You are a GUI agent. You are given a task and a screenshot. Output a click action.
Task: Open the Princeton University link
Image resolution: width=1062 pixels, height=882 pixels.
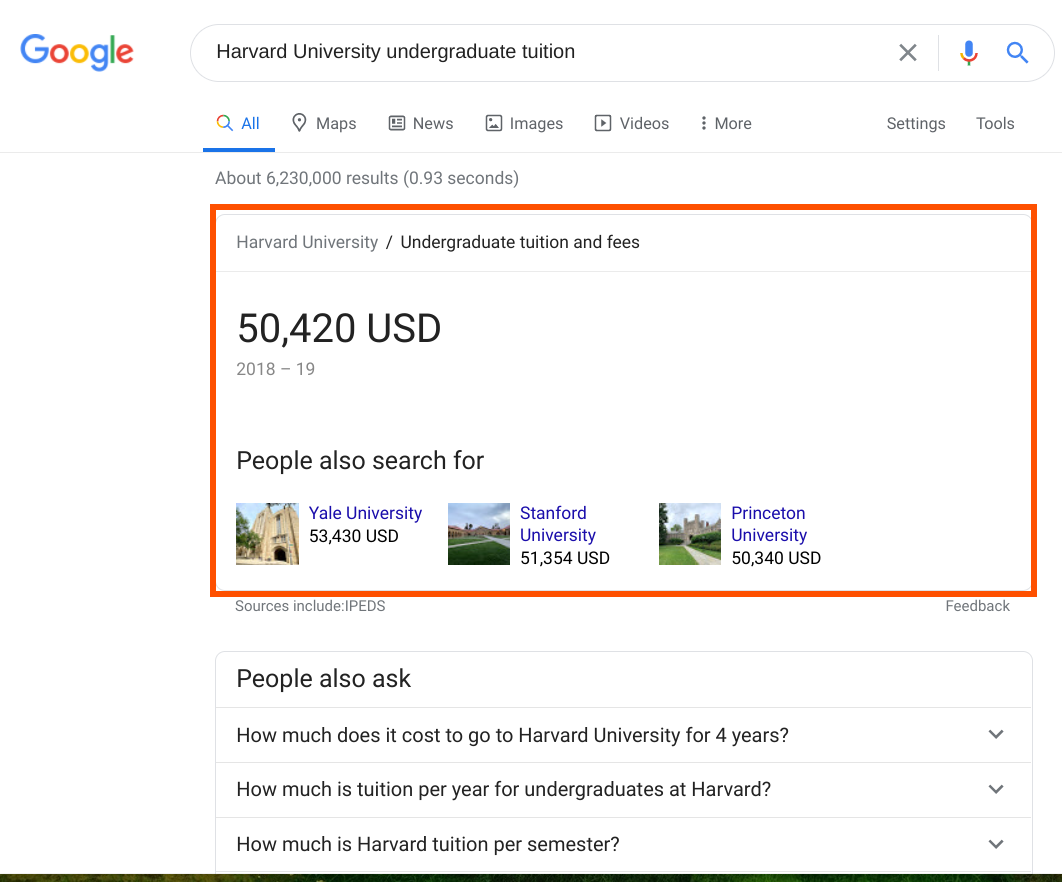pos(769,524)
